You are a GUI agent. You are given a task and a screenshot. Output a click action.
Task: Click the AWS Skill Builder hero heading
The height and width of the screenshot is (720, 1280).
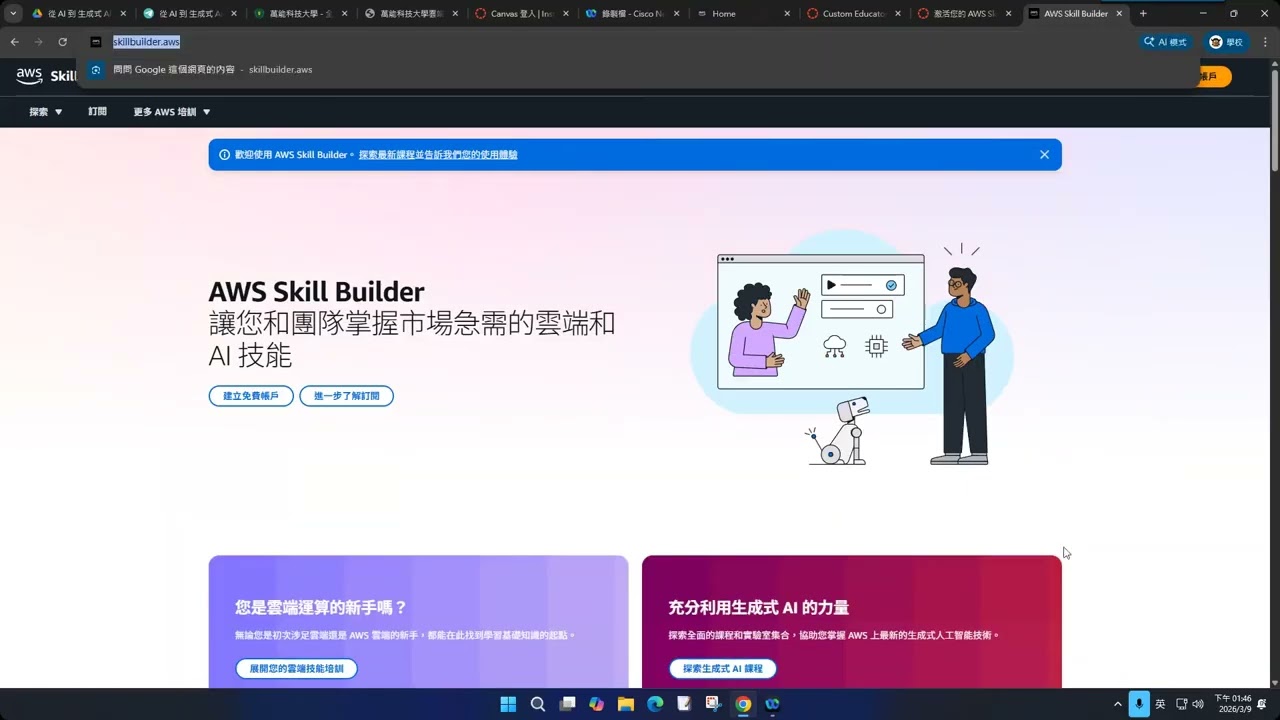point(316,292)
